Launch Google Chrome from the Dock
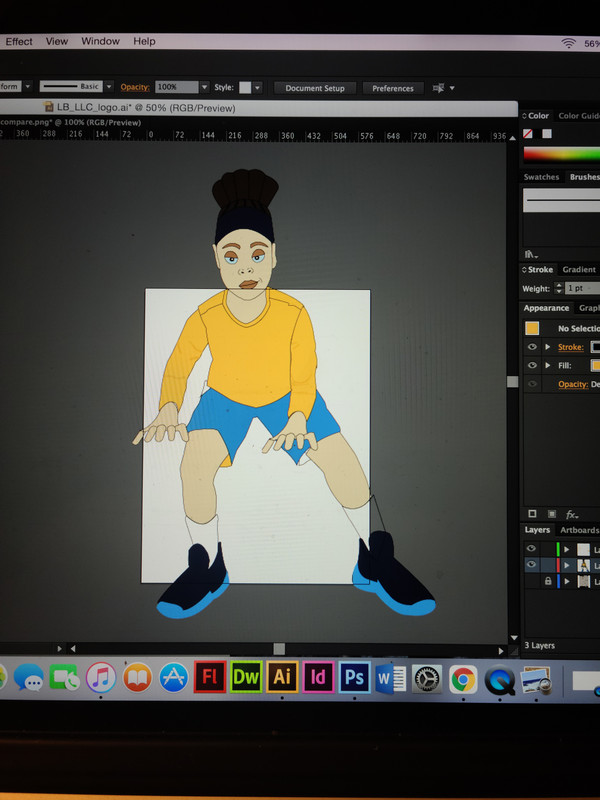600x800 pixels. [x=463, y=680]
